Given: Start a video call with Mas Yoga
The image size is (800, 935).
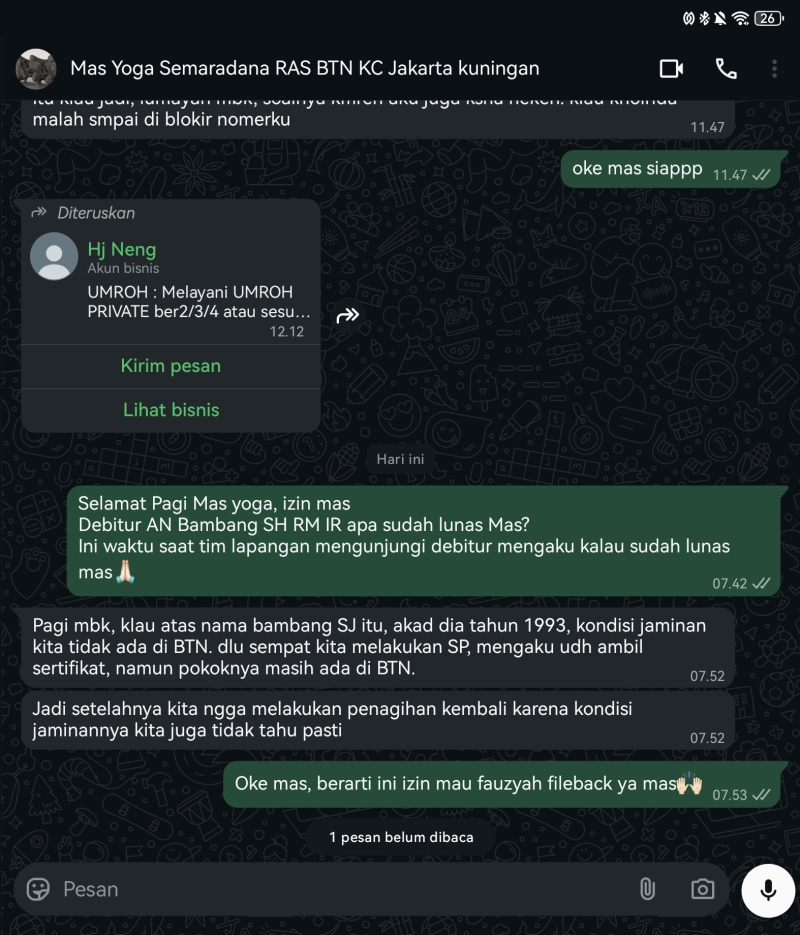Looking at the screenshot, I should [671, 69].
